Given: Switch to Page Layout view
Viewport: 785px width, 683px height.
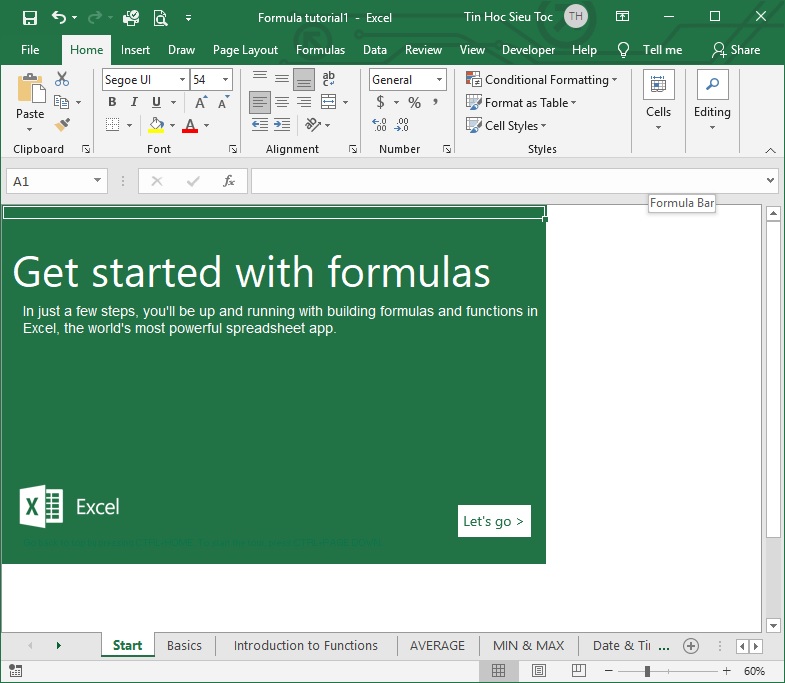Looking at the screenshot, I should pos(539,670).
